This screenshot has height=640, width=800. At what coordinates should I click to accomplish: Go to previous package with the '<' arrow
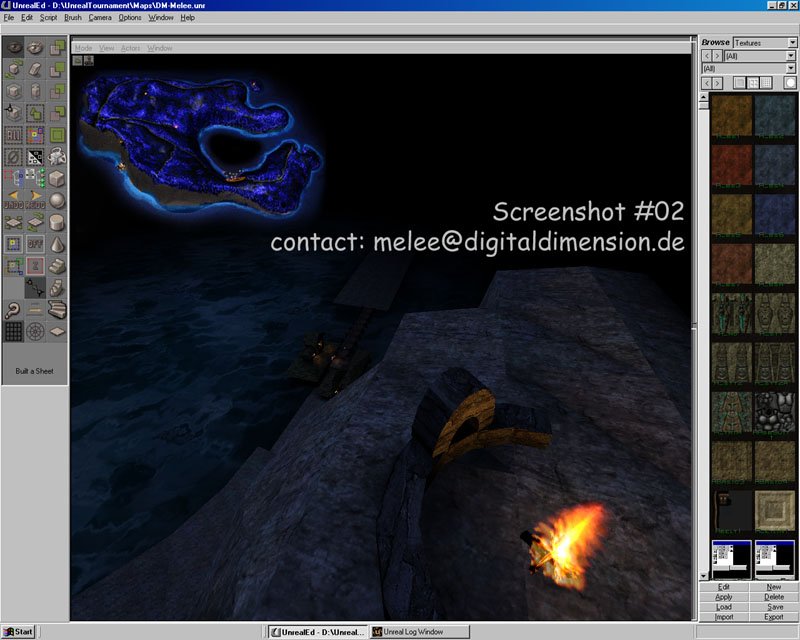(x=707, y=56)
